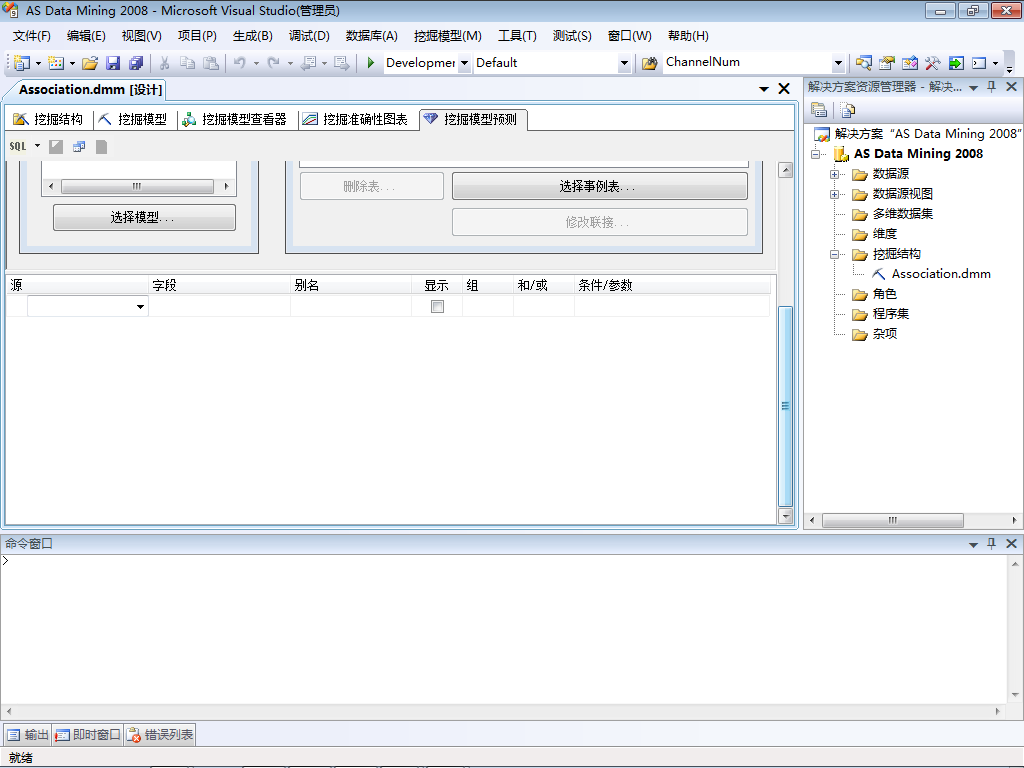Open the ChannelNum find combo box dropdown
The width and height of the screenshot is (1024, 768).
[839, 63]
